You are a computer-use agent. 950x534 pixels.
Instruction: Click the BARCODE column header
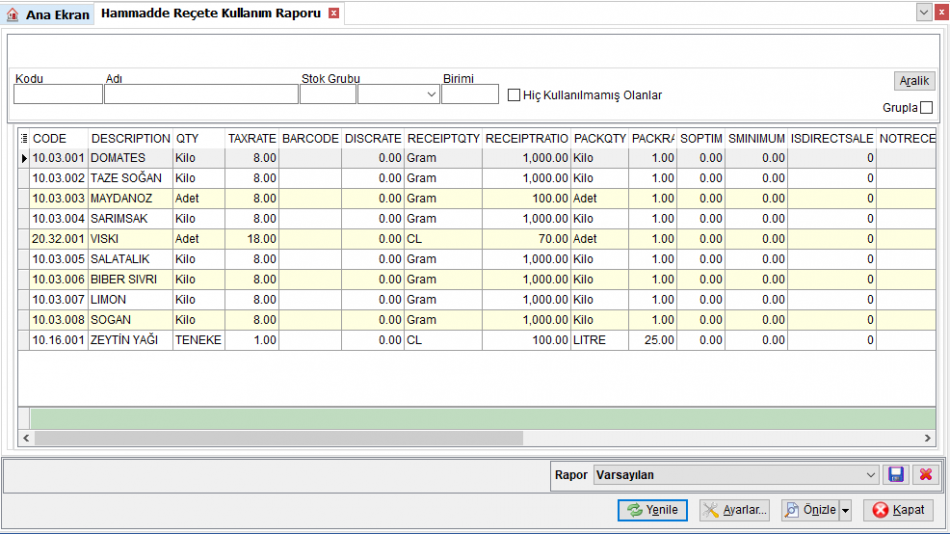click(x=310, y=138)
